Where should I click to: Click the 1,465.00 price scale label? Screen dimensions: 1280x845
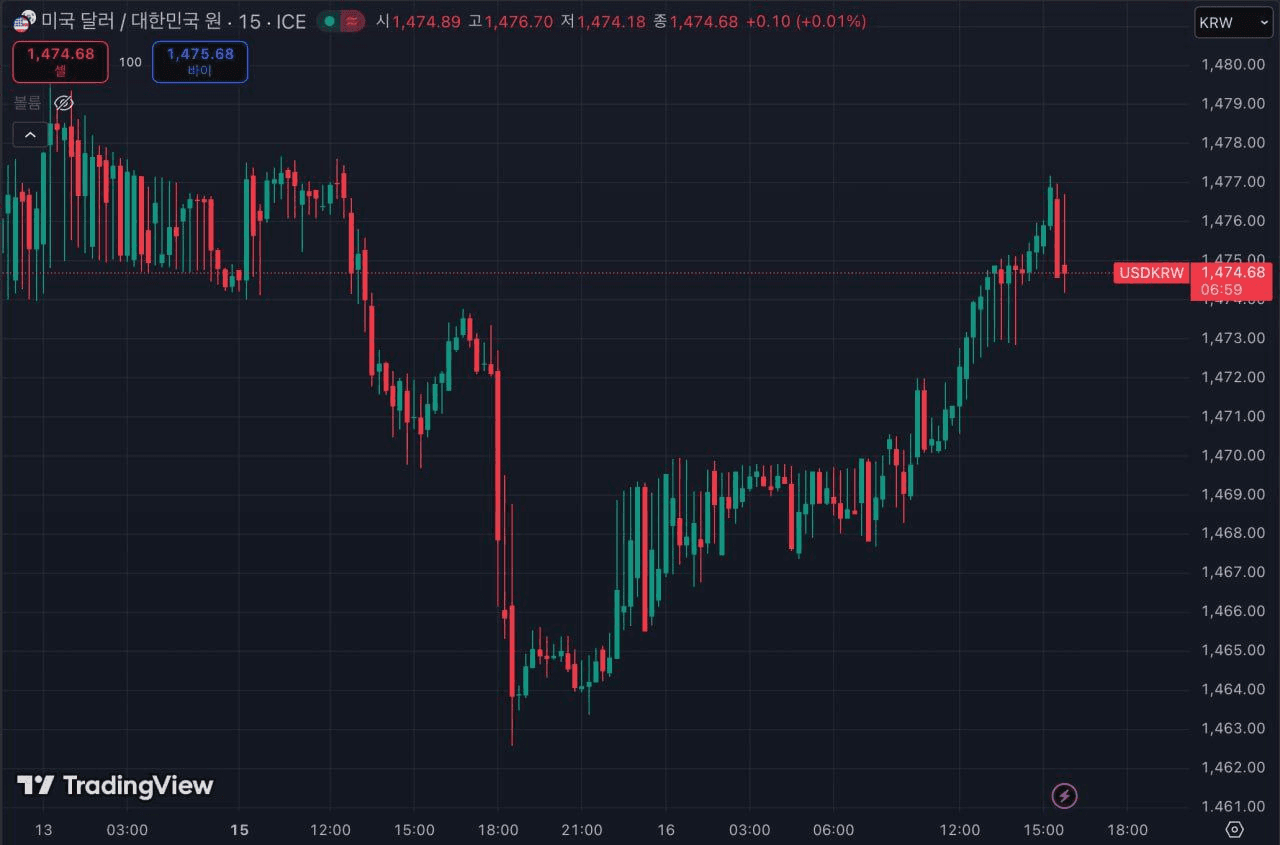(x=1232, y=650)
